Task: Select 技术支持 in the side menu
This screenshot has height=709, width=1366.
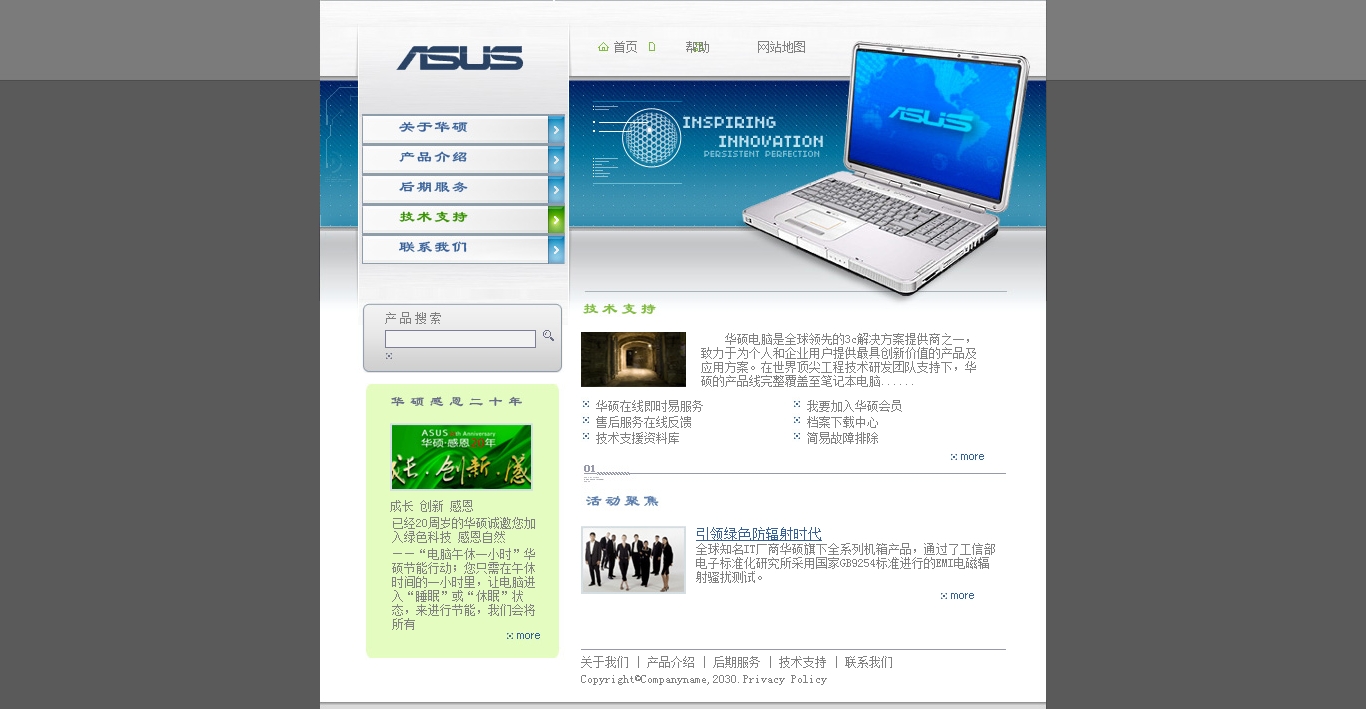Action: 463,219
